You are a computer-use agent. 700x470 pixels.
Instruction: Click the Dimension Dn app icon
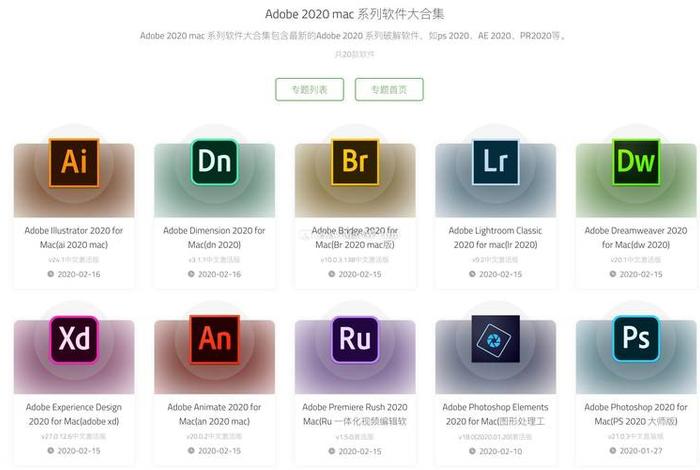click(x=215, y=162)
